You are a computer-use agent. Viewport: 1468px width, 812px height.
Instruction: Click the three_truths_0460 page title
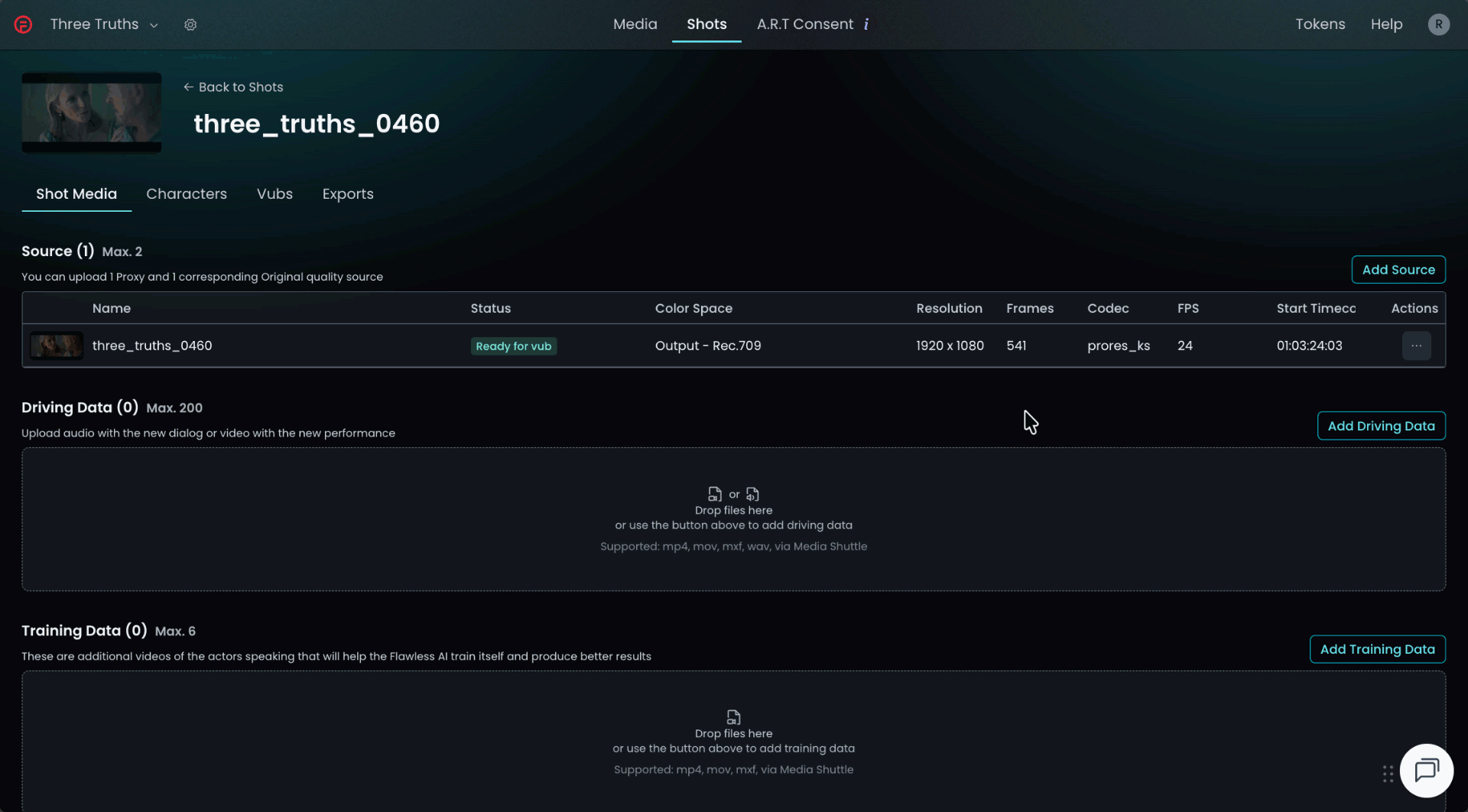pyautogui.click(x=317, y=124)
